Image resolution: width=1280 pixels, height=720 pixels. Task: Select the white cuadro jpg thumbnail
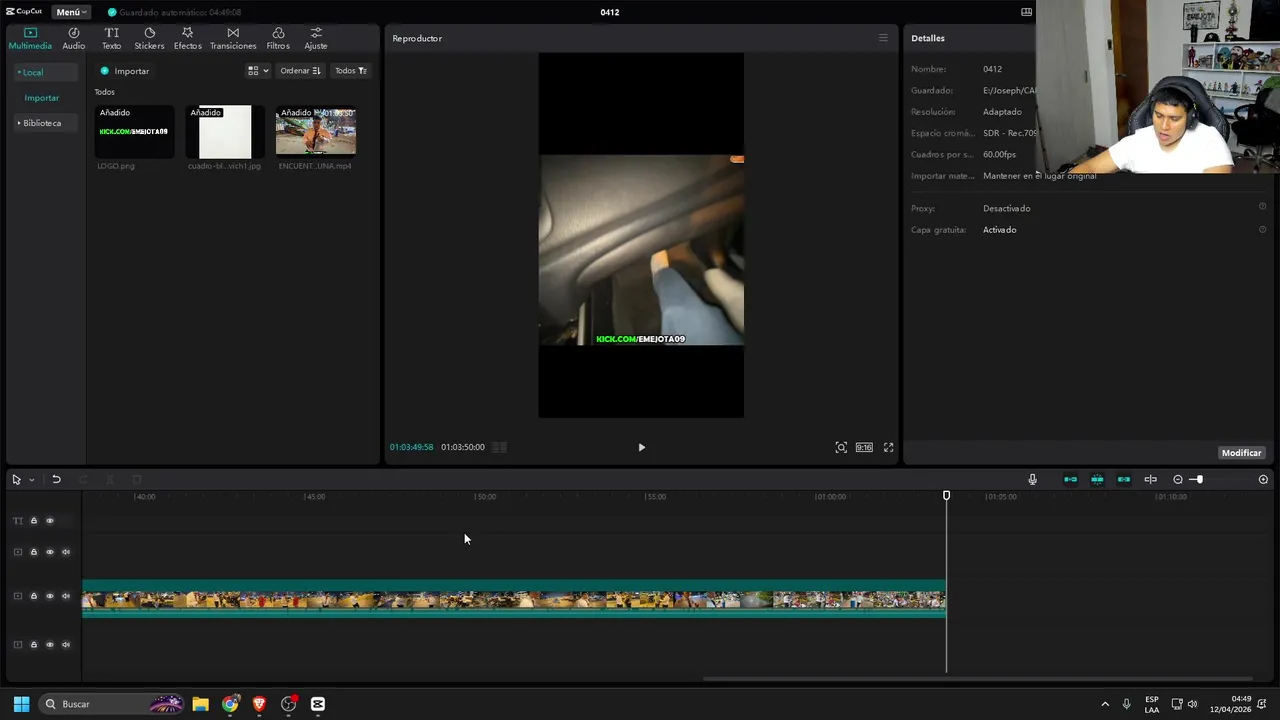225,132
